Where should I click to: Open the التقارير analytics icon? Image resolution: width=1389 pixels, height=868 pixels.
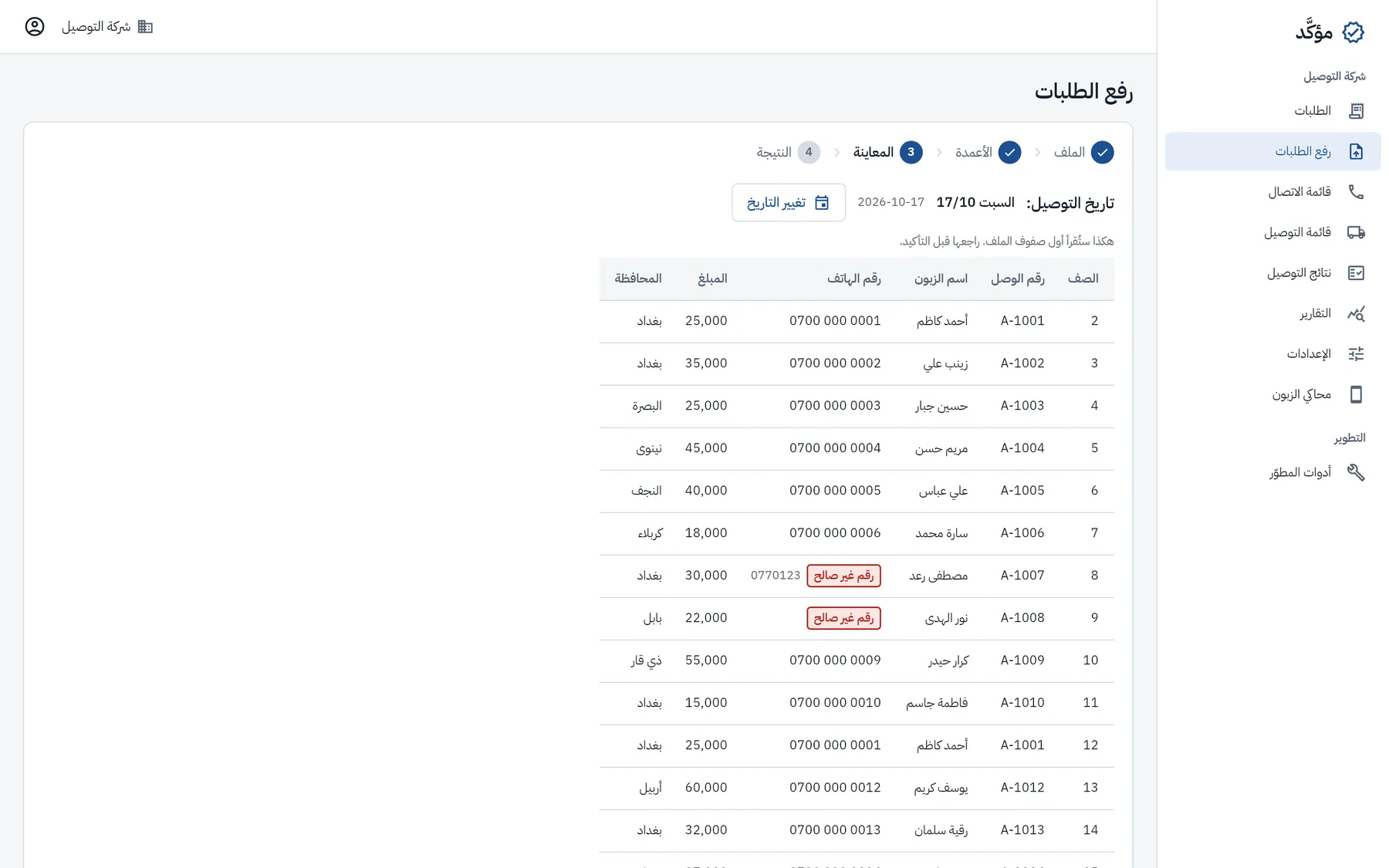(x=1356, y=313)
